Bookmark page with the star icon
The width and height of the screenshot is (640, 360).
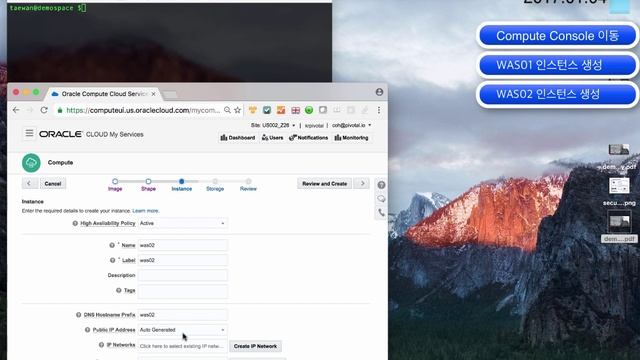[x=238, y=110]
